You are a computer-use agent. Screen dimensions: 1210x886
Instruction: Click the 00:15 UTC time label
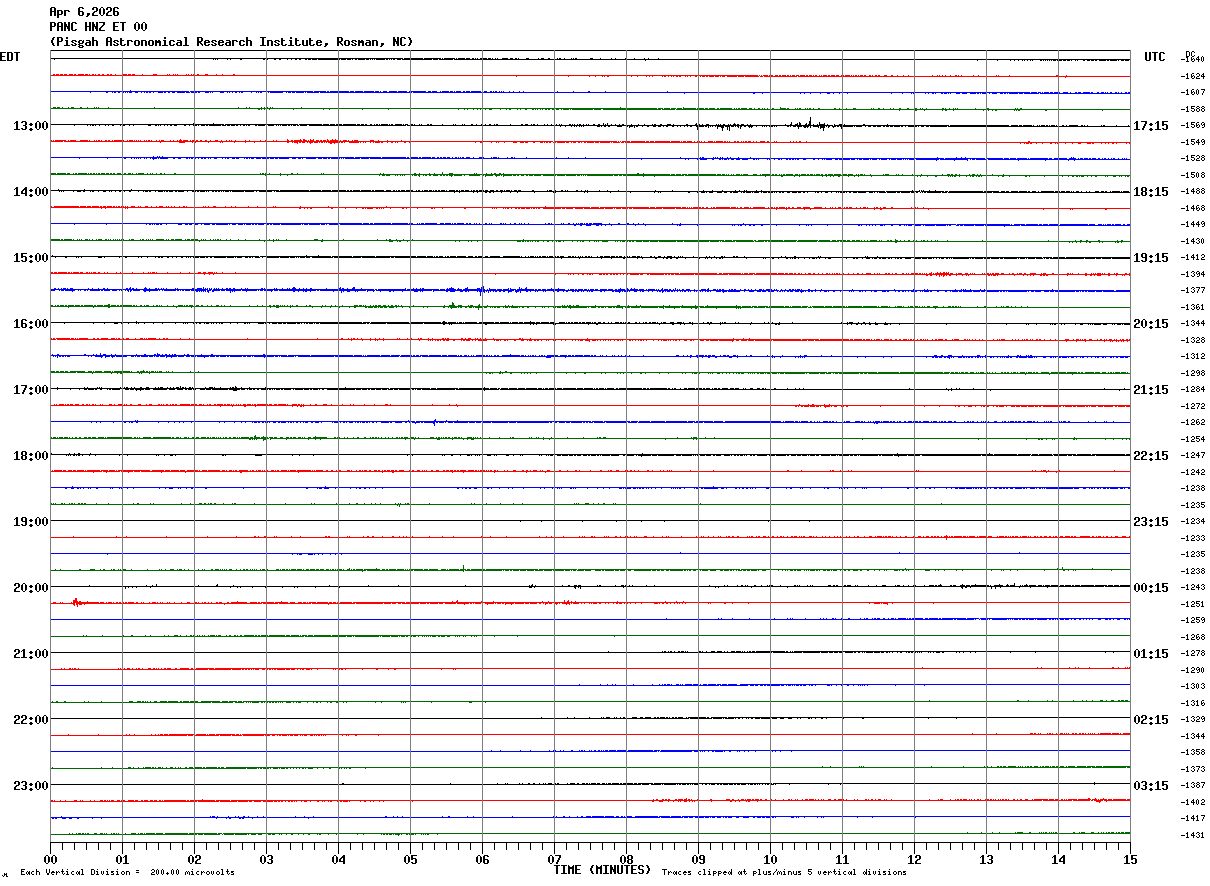coord(1151,588)
